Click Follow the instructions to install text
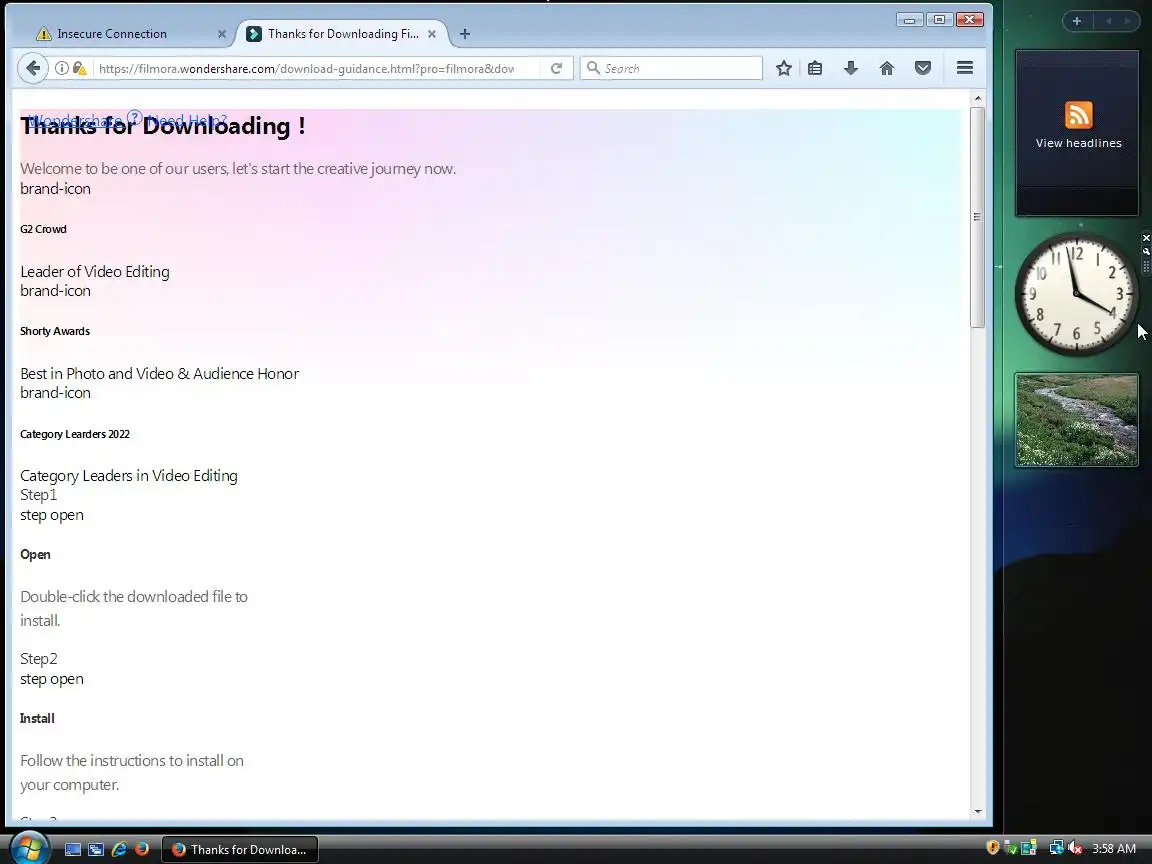Image resolution: width=1152 pixels, height=864 pixels. click(x=132, y=773)
